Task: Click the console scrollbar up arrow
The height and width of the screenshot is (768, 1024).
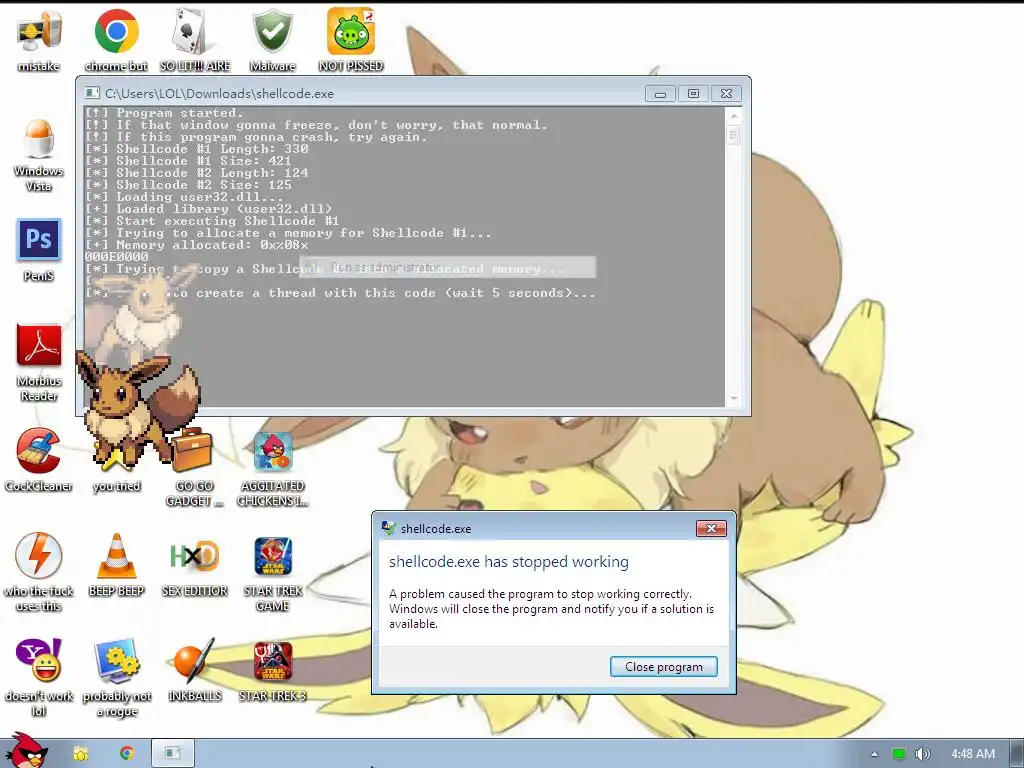Action: point(733,116)
